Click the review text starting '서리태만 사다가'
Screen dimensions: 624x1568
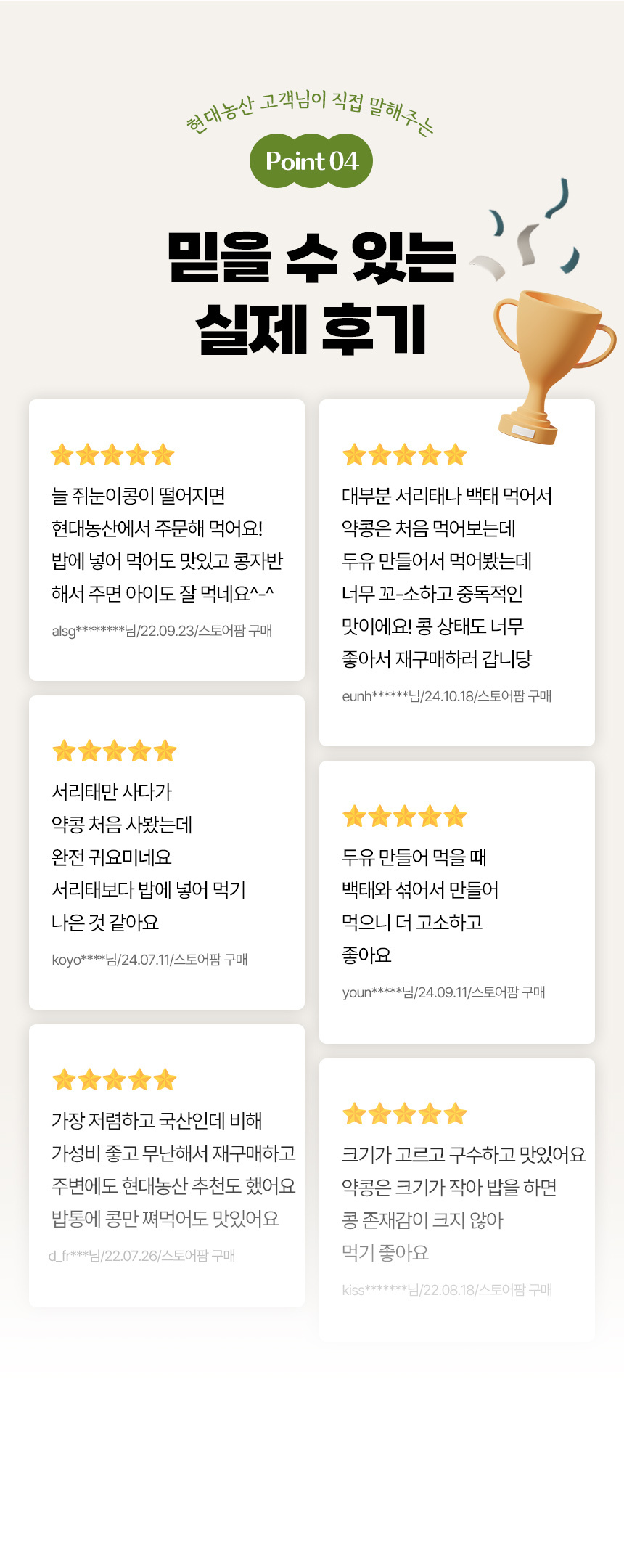click(148, 857)
